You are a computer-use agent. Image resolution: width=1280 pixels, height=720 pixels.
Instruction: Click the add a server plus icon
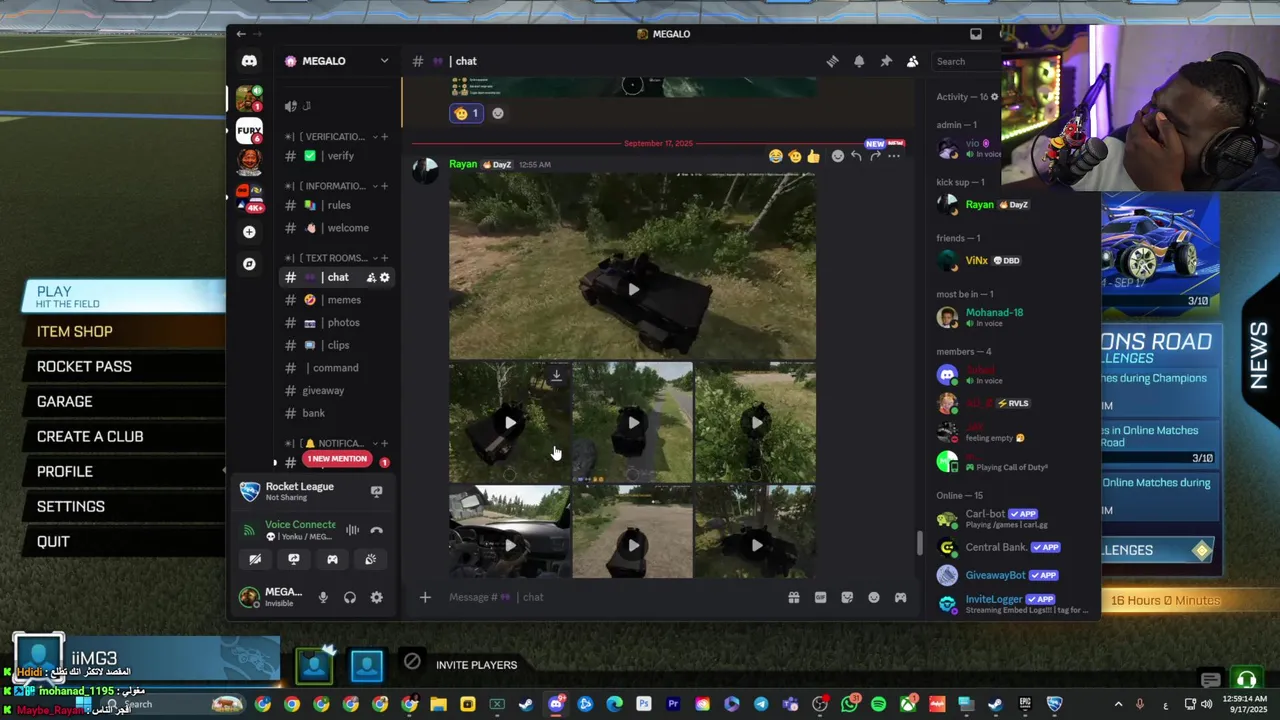click(x=249, y=232)
